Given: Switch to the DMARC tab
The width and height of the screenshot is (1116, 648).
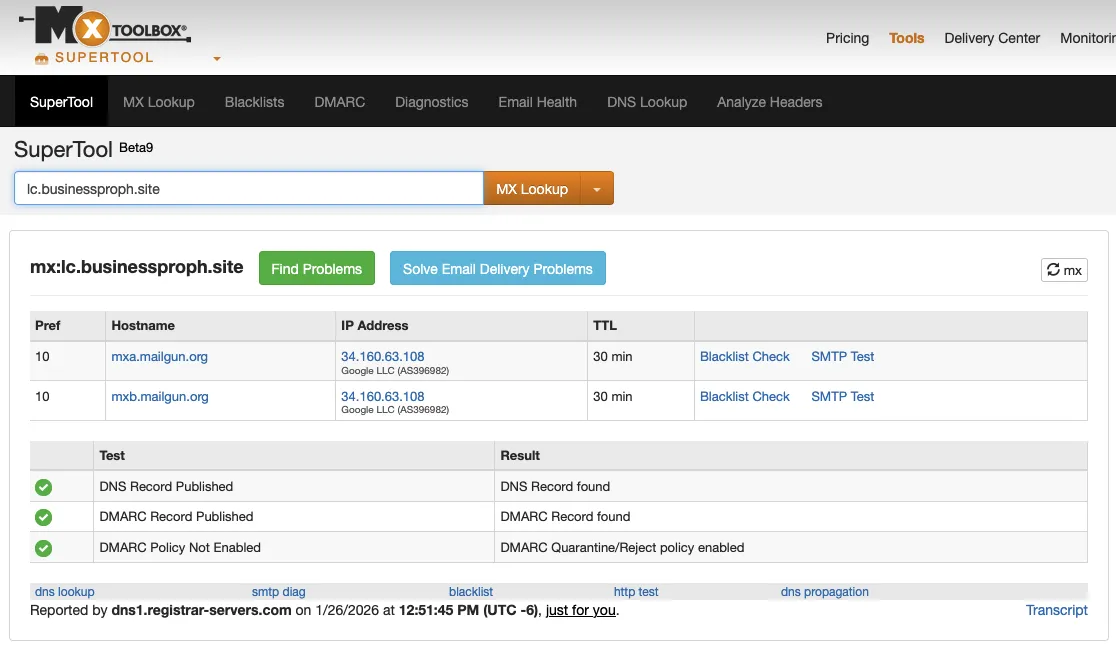Looking at the screenshot, I should click(x=339, y=102).
